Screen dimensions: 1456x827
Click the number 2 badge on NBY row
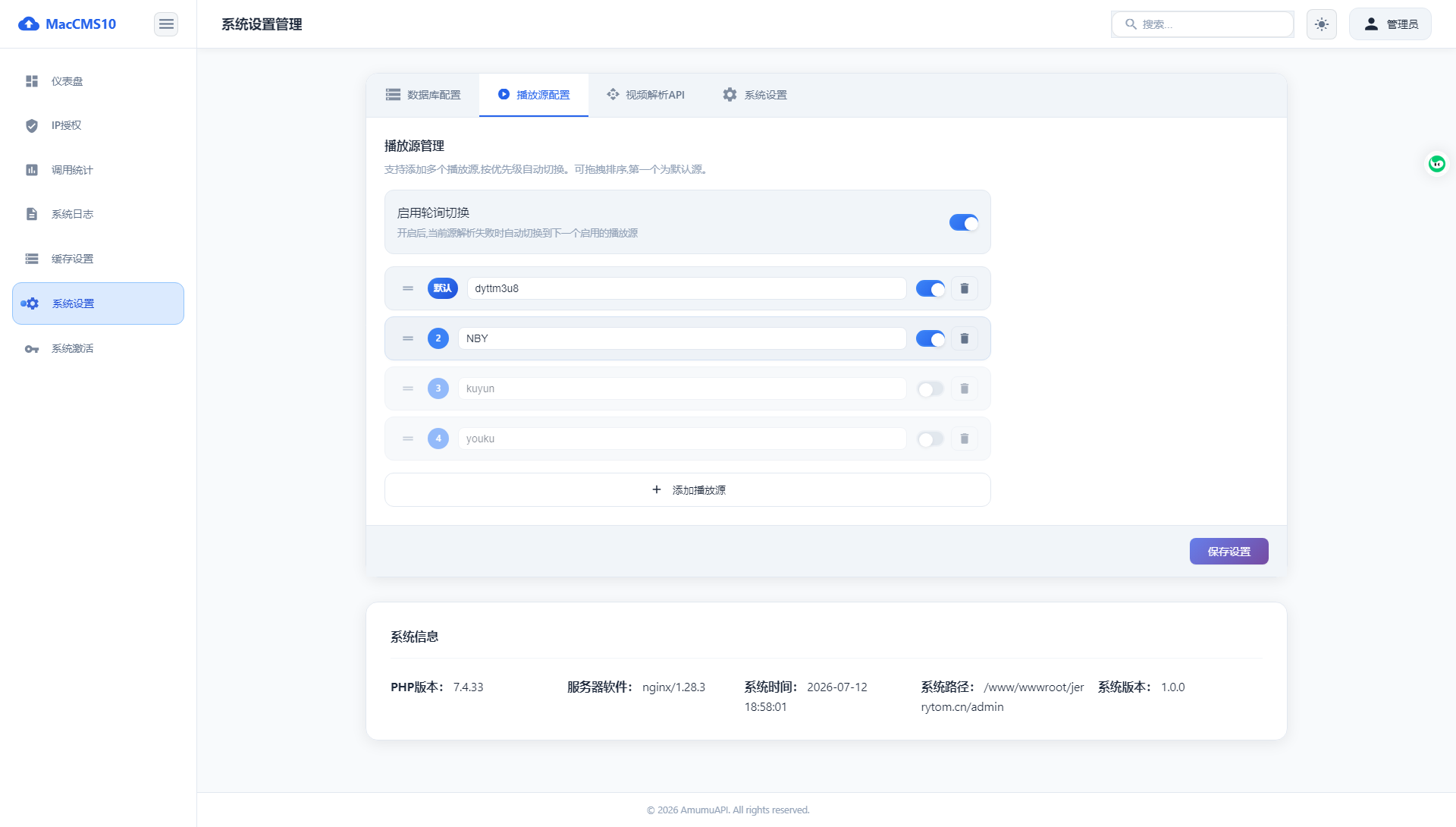[438, 338]
